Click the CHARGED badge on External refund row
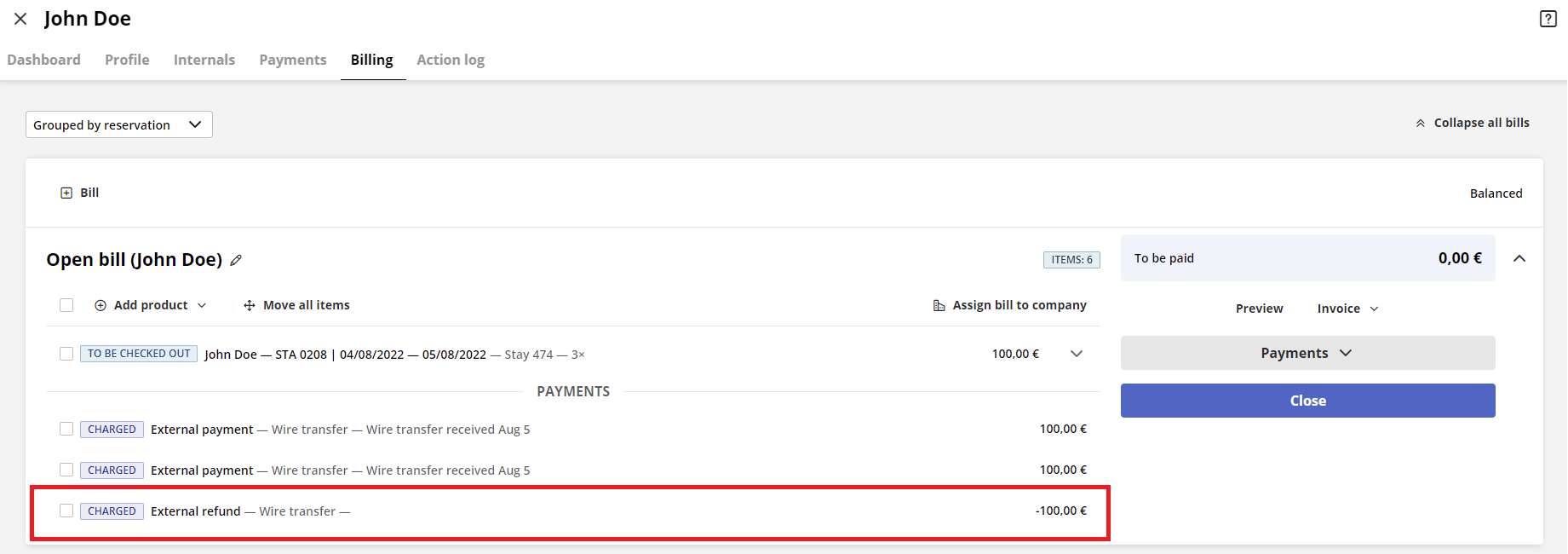The width and height of the screenshot is (1568, 554). (x=112, y=511)
